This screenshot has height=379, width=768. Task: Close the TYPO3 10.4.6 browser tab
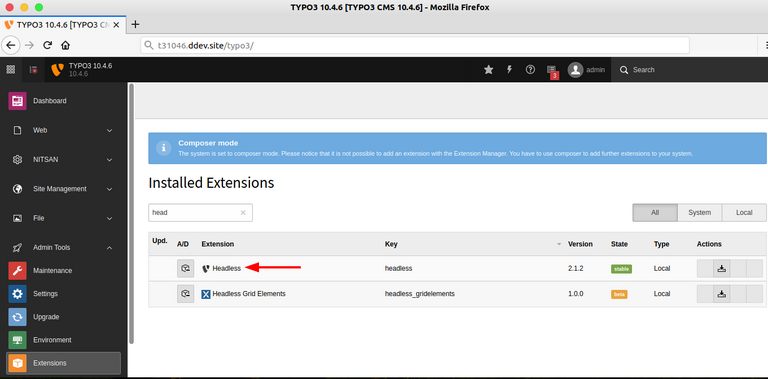click(116, 24)
